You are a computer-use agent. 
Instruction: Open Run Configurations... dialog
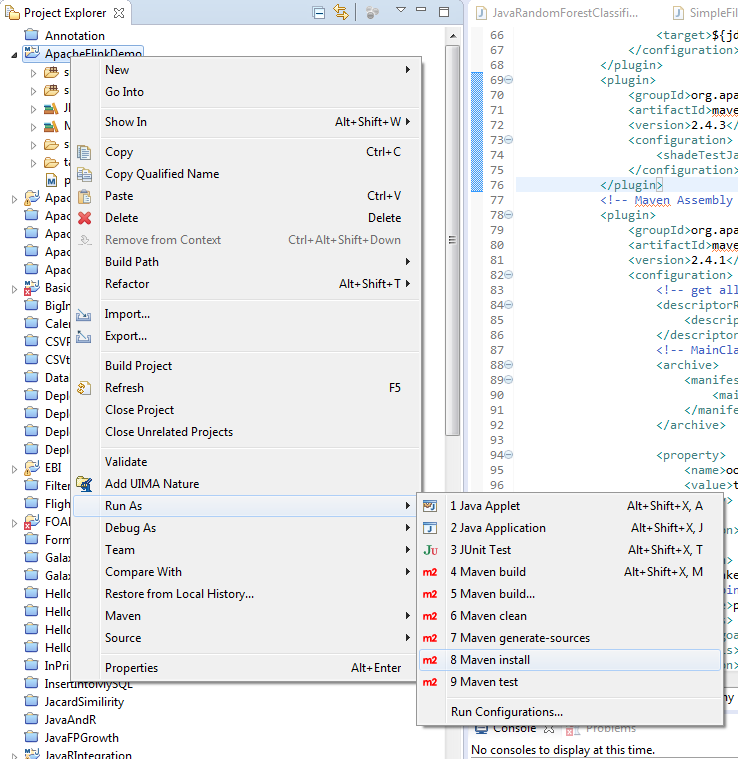point(506,712)
